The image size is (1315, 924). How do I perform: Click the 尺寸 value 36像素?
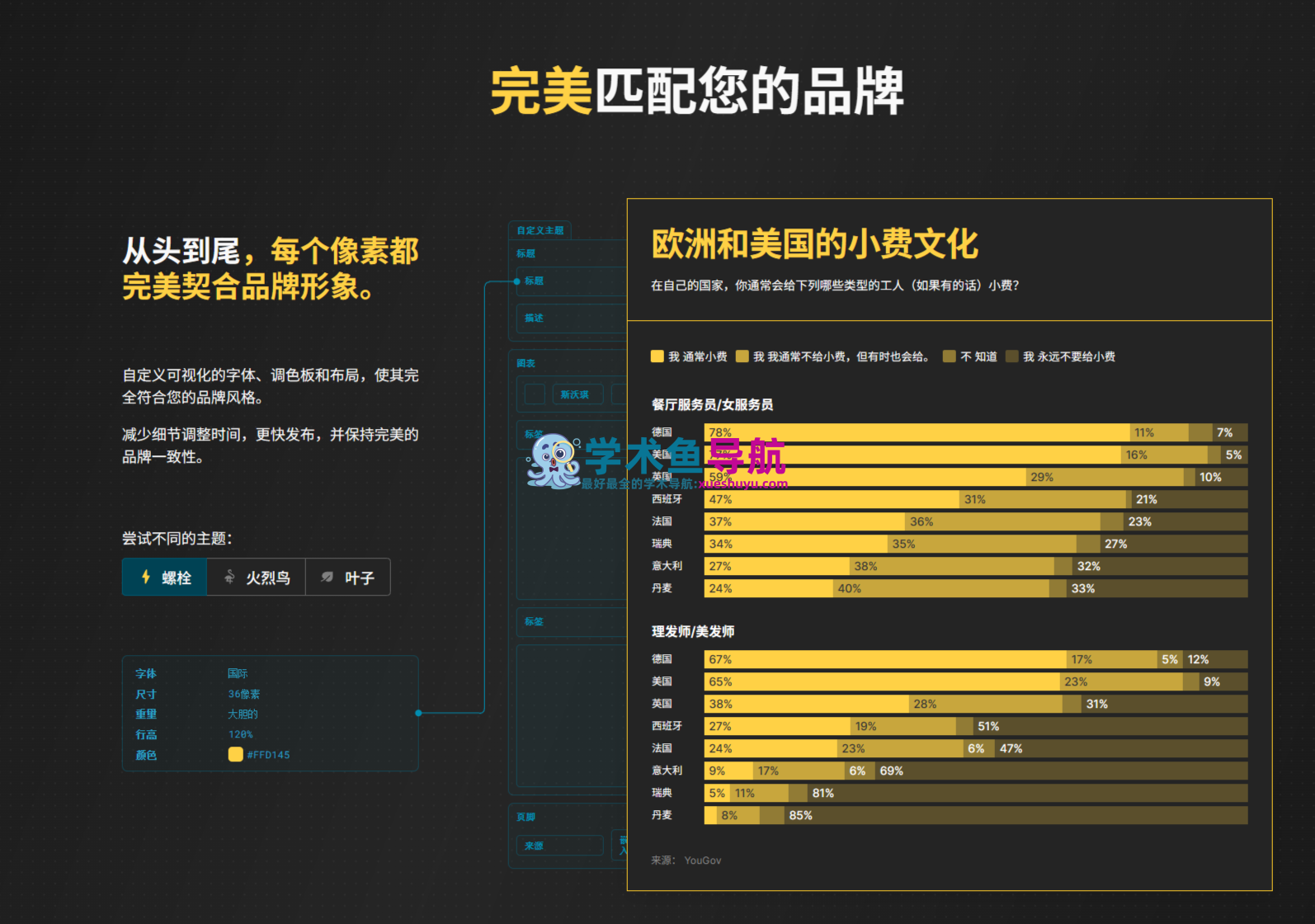[x=244, y=695]
